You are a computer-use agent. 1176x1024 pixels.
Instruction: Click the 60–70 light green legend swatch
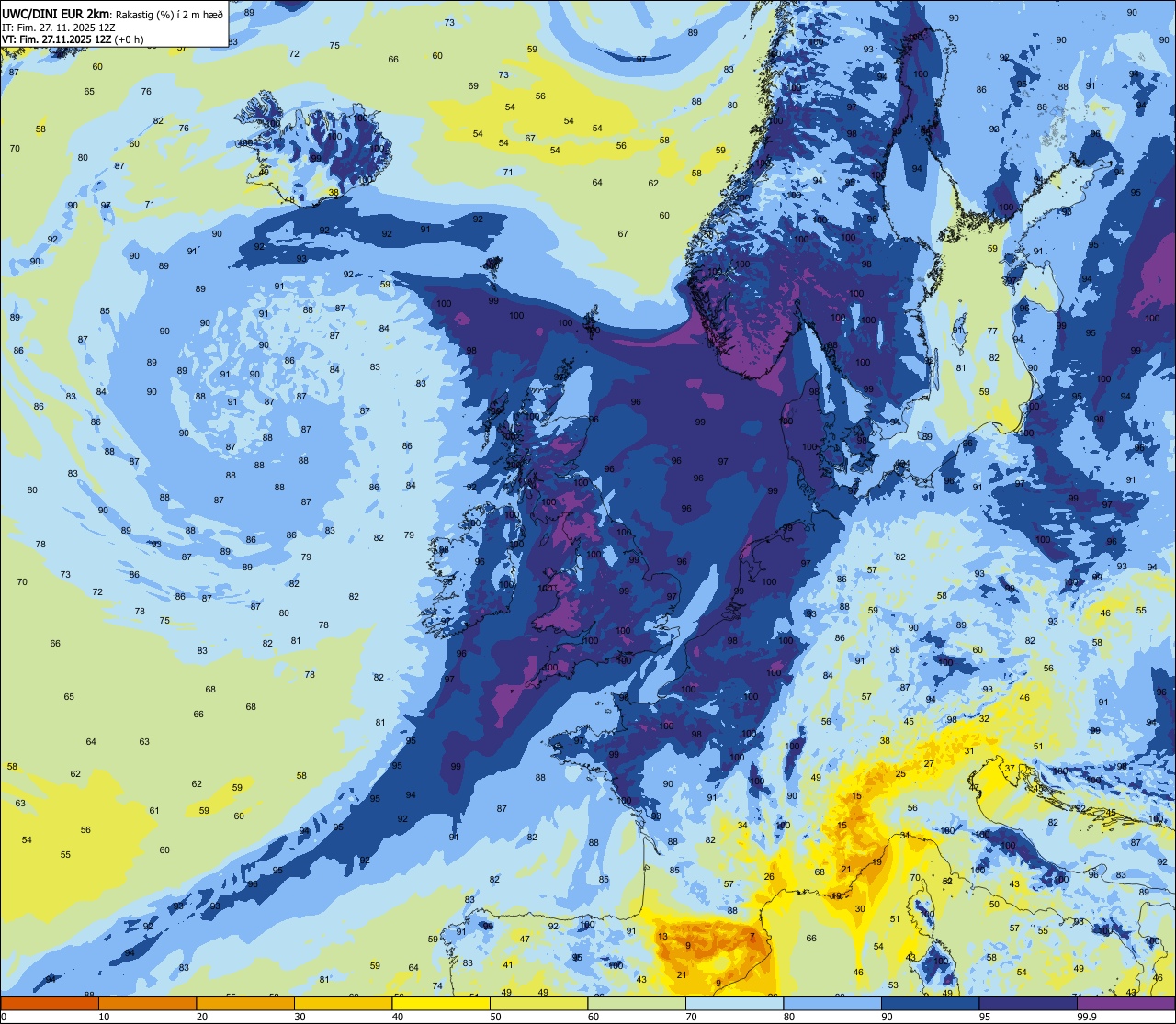point(637,1003)
